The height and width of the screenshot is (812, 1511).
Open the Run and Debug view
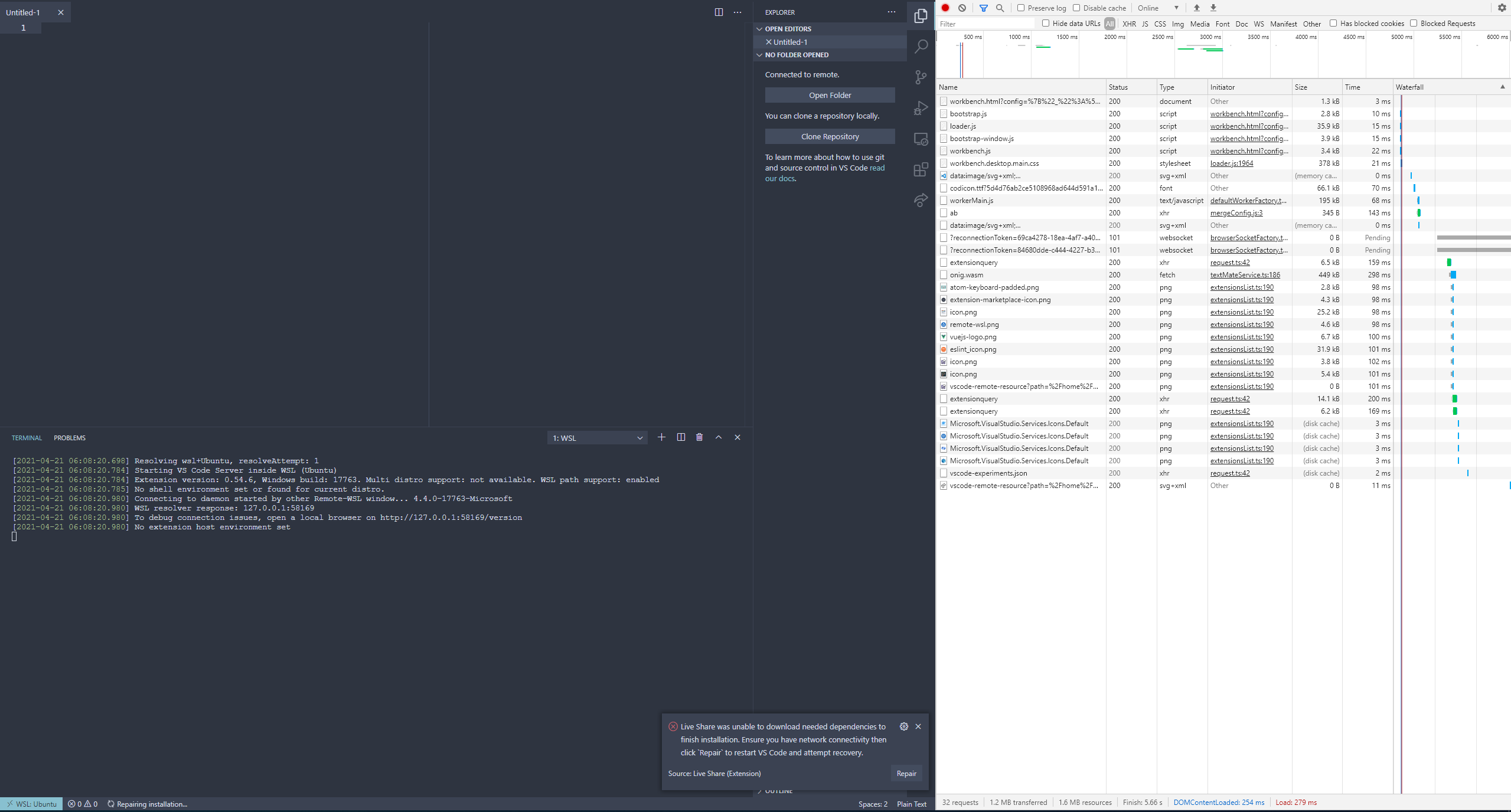921,108
